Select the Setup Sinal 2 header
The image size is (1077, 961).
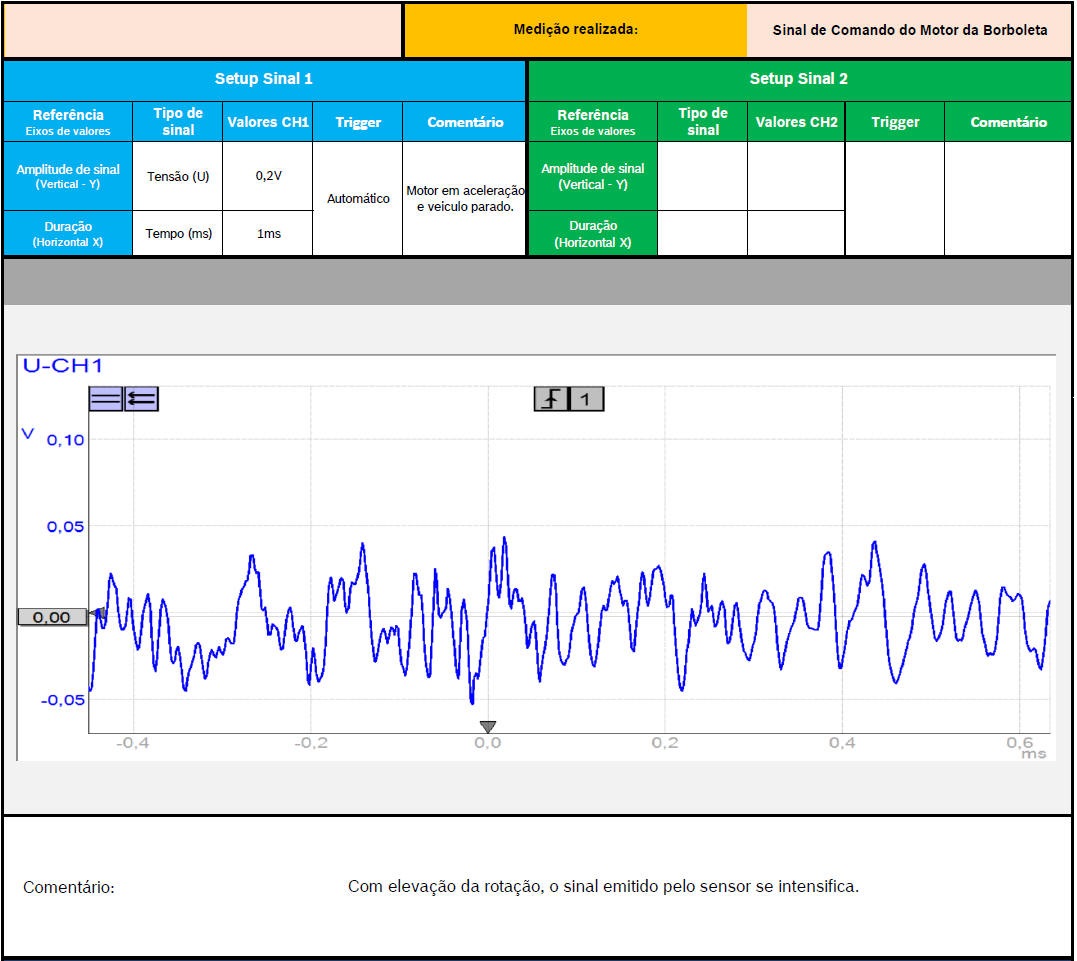tap(798, 79)
